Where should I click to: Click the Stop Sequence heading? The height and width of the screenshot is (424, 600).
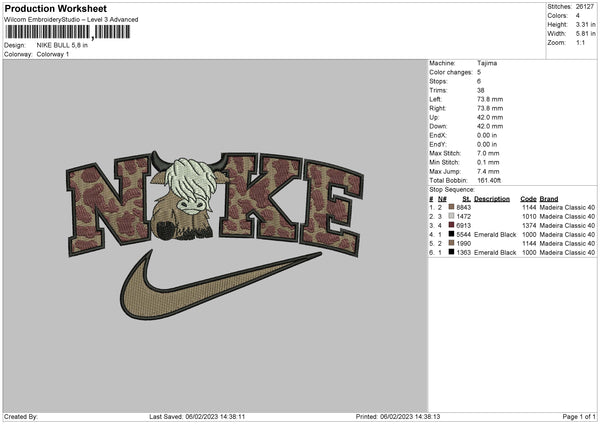[452, 190]
